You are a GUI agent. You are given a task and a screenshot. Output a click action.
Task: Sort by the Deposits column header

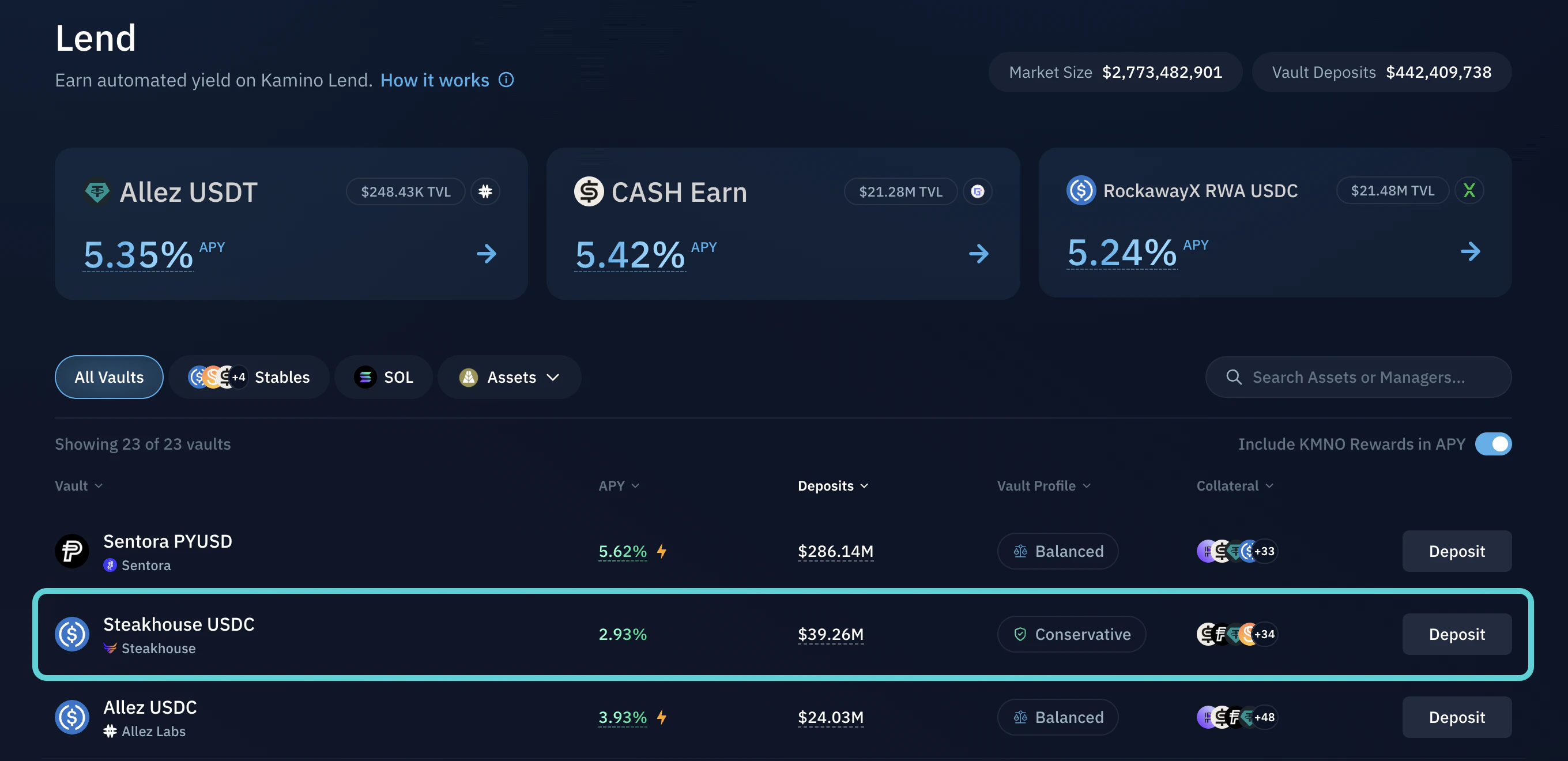point(832,485)
